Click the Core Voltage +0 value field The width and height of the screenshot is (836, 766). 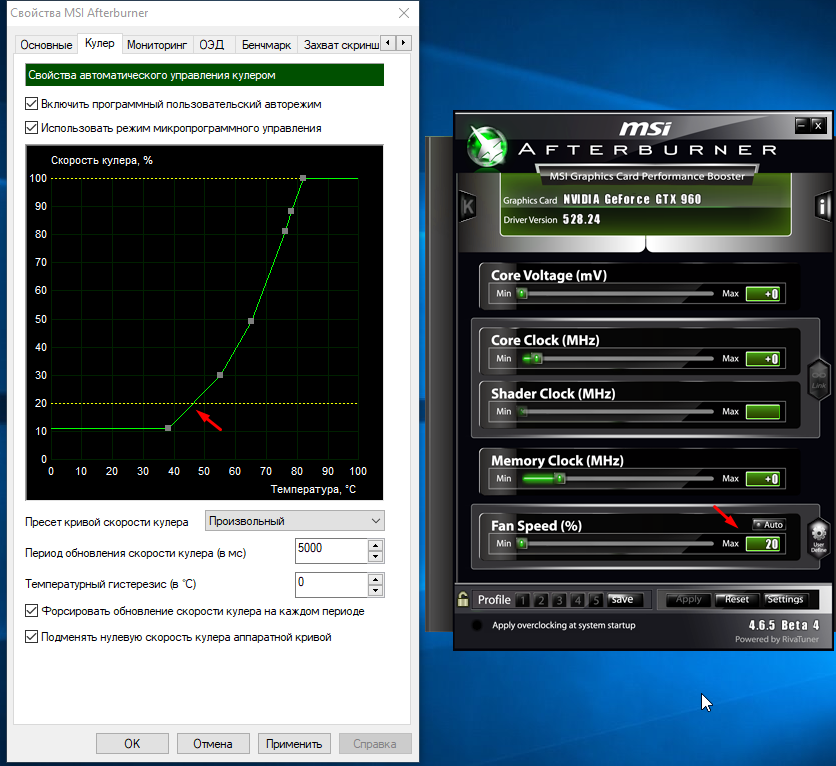click(x=763, y=294)
